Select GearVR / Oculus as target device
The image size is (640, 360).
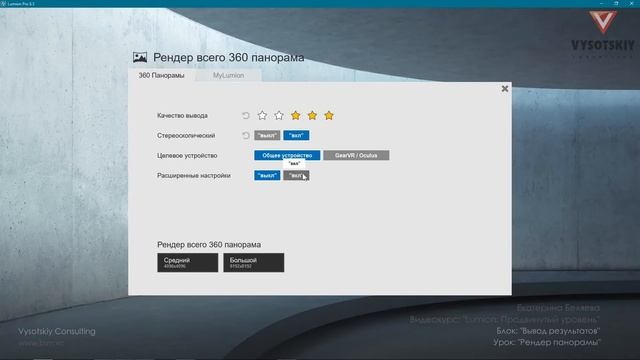356,155
